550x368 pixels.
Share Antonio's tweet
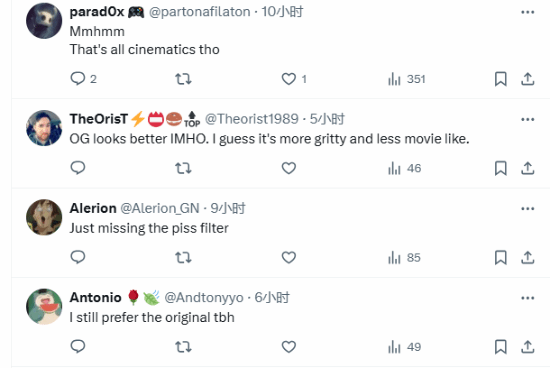tap(527, 347)
